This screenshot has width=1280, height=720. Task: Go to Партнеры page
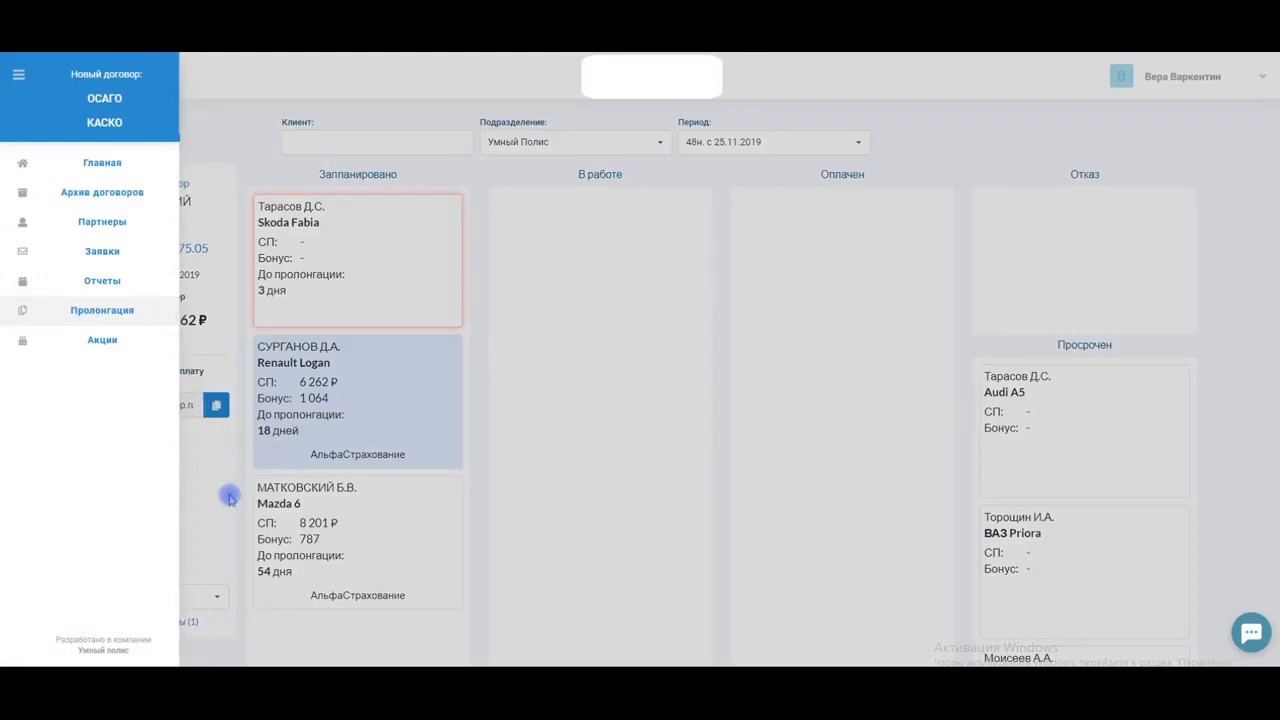pos(102,221)
